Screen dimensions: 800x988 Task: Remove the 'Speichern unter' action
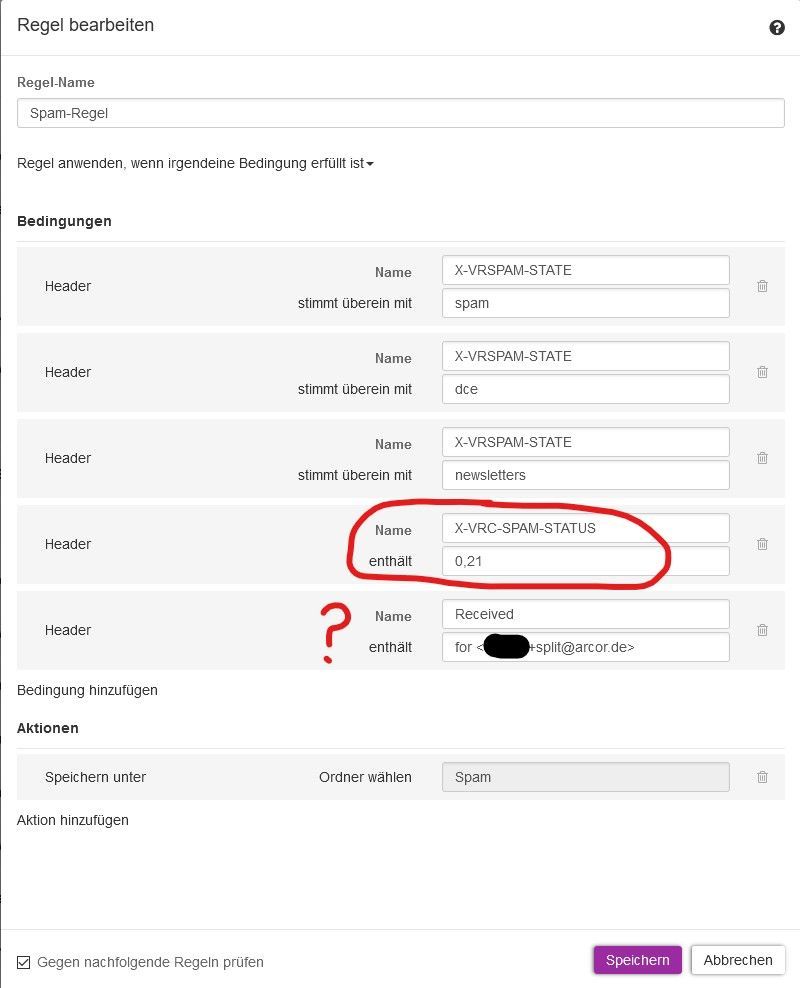pyautogui.click(x=762, y=777)
